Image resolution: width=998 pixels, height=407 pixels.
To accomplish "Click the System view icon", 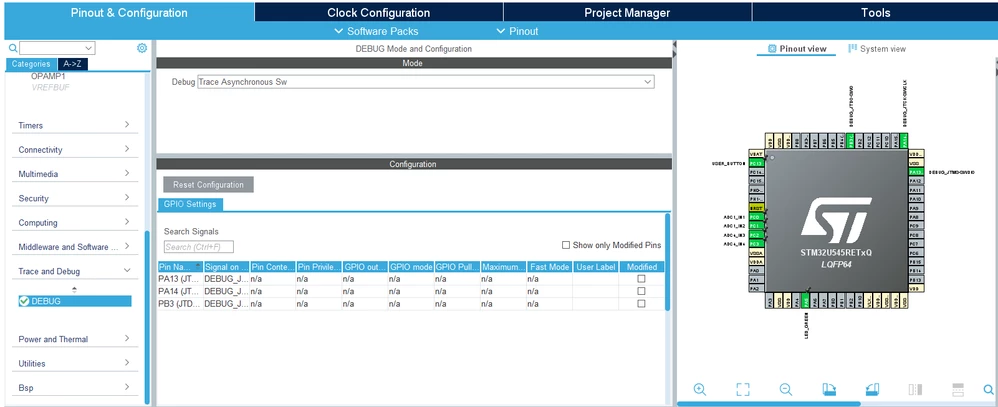I will [x=852, y=48].
